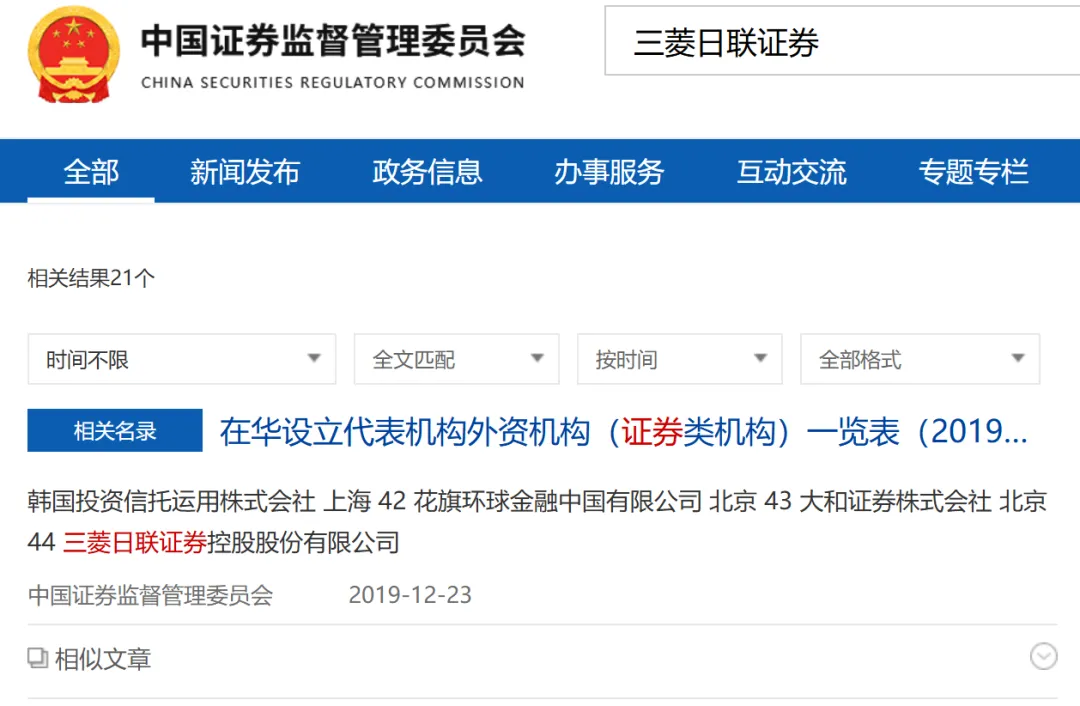The width and height of the screenshot is (1080, 706).
Task: Expand the 全部格式 file format dropdown
Action: click(920, 359)
